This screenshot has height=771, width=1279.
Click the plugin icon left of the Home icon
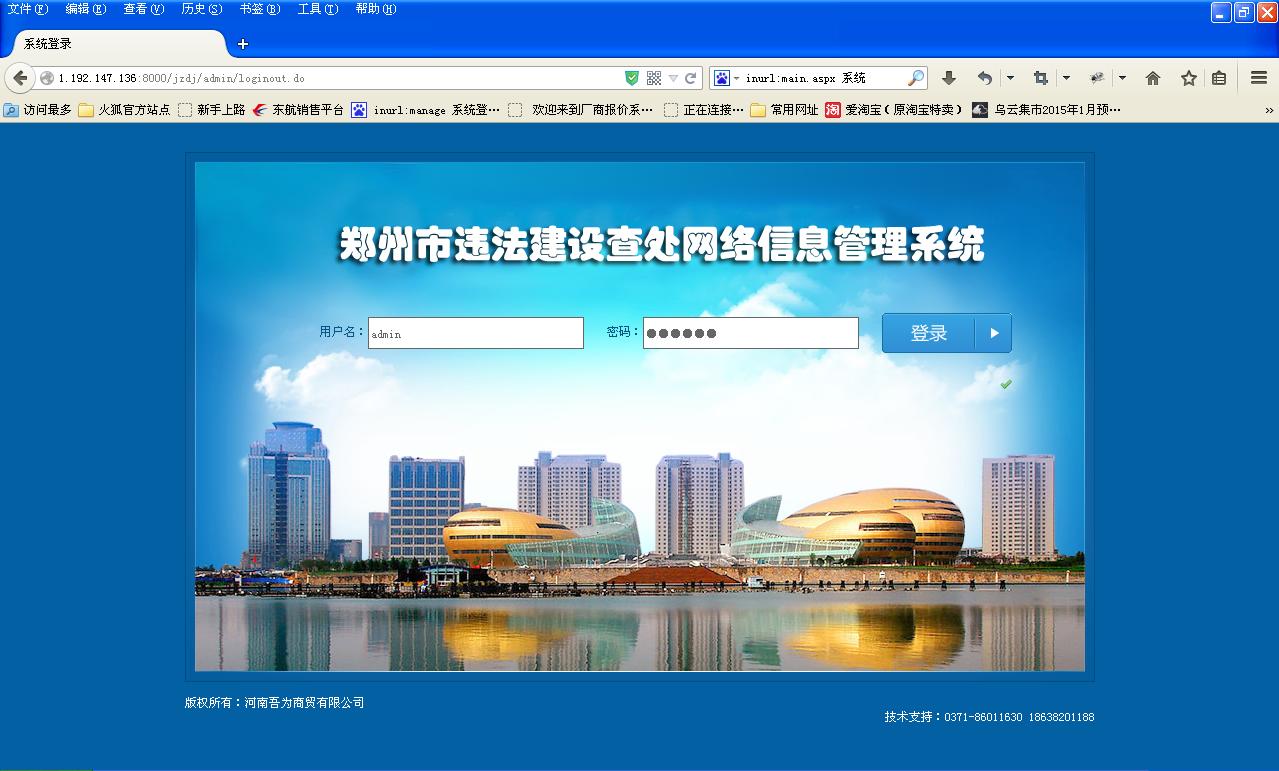click(1097, 78)
